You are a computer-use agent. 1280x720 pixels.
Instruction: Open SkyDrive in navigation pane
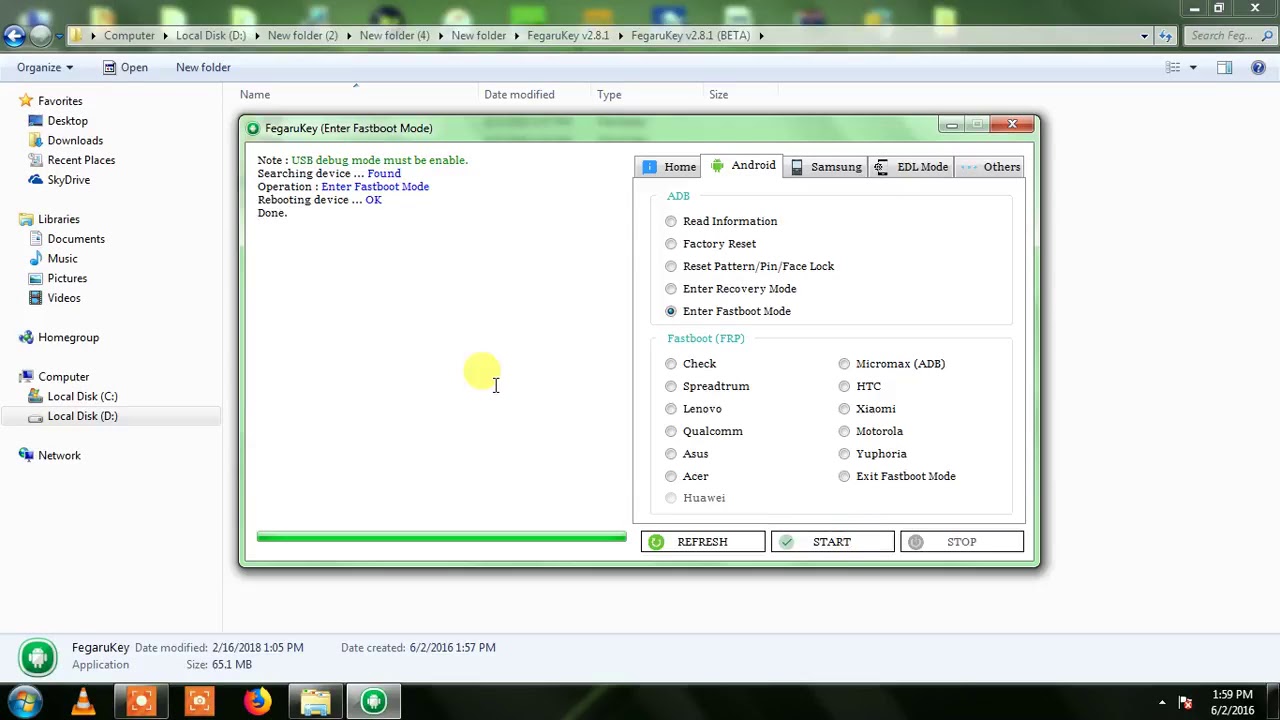[x=68, y=180]
